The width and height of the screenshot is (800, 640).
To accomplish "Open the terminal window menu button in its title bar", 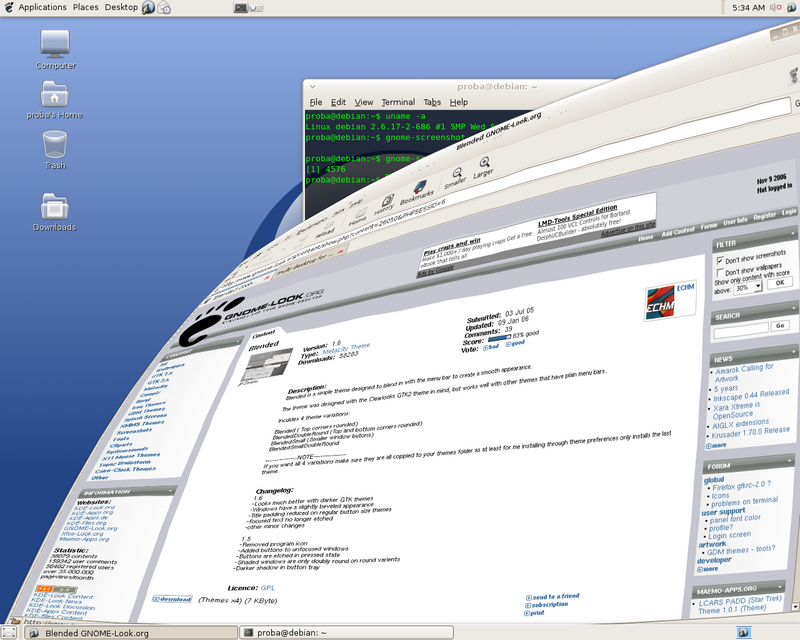I will 313,87.
